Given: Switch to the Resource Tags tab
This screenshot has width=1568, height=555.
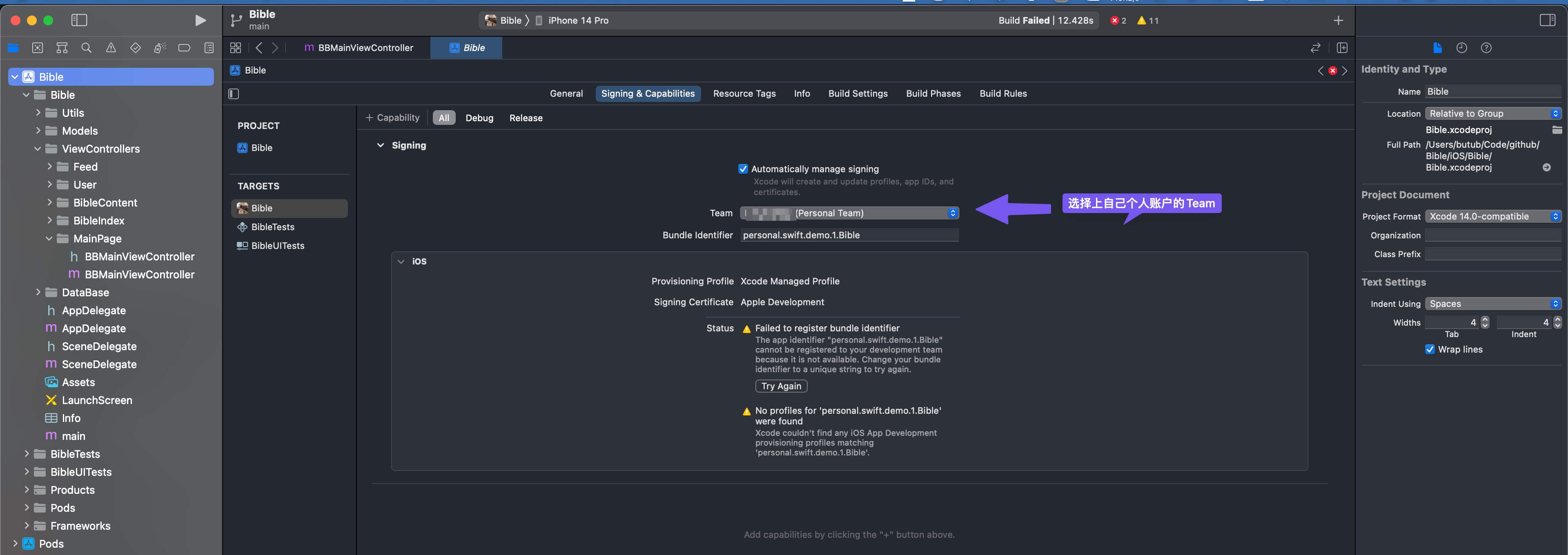Looking at the screenshot, I should (744, 94).
